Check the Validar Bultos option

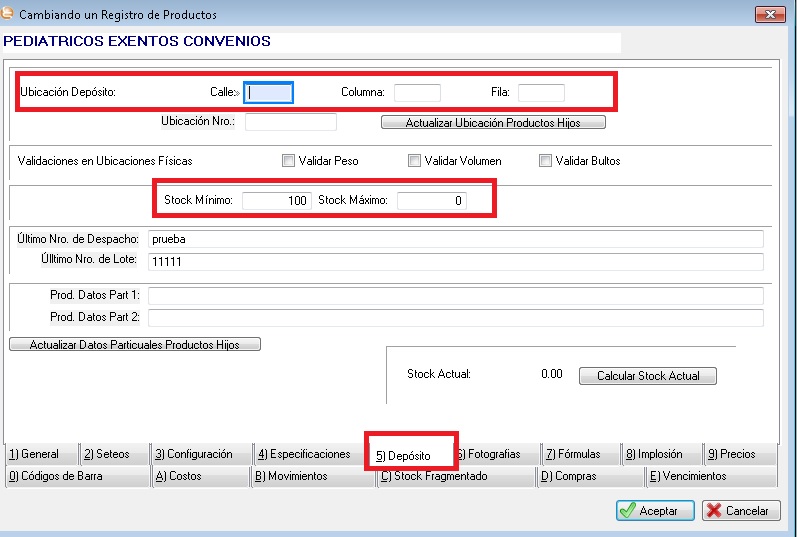tap(545, 161)
